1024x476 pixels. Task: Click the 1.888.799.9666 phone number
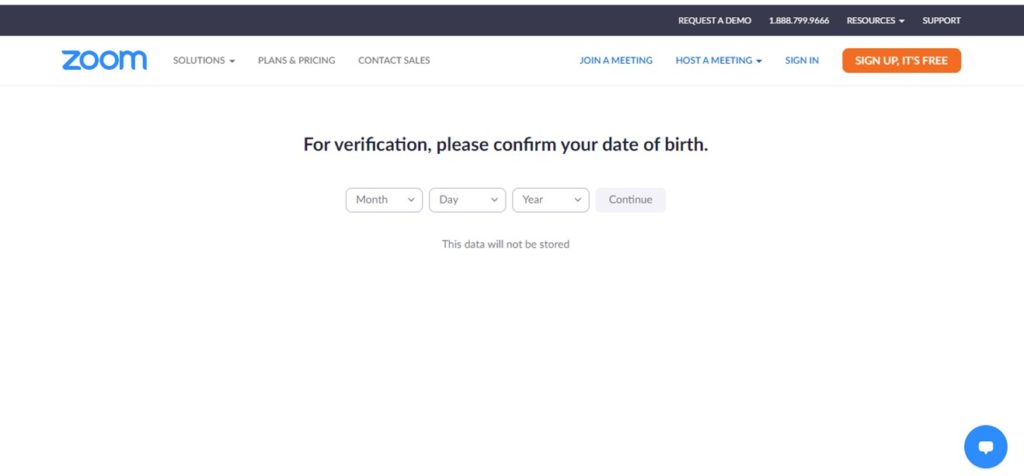point(799,20)
